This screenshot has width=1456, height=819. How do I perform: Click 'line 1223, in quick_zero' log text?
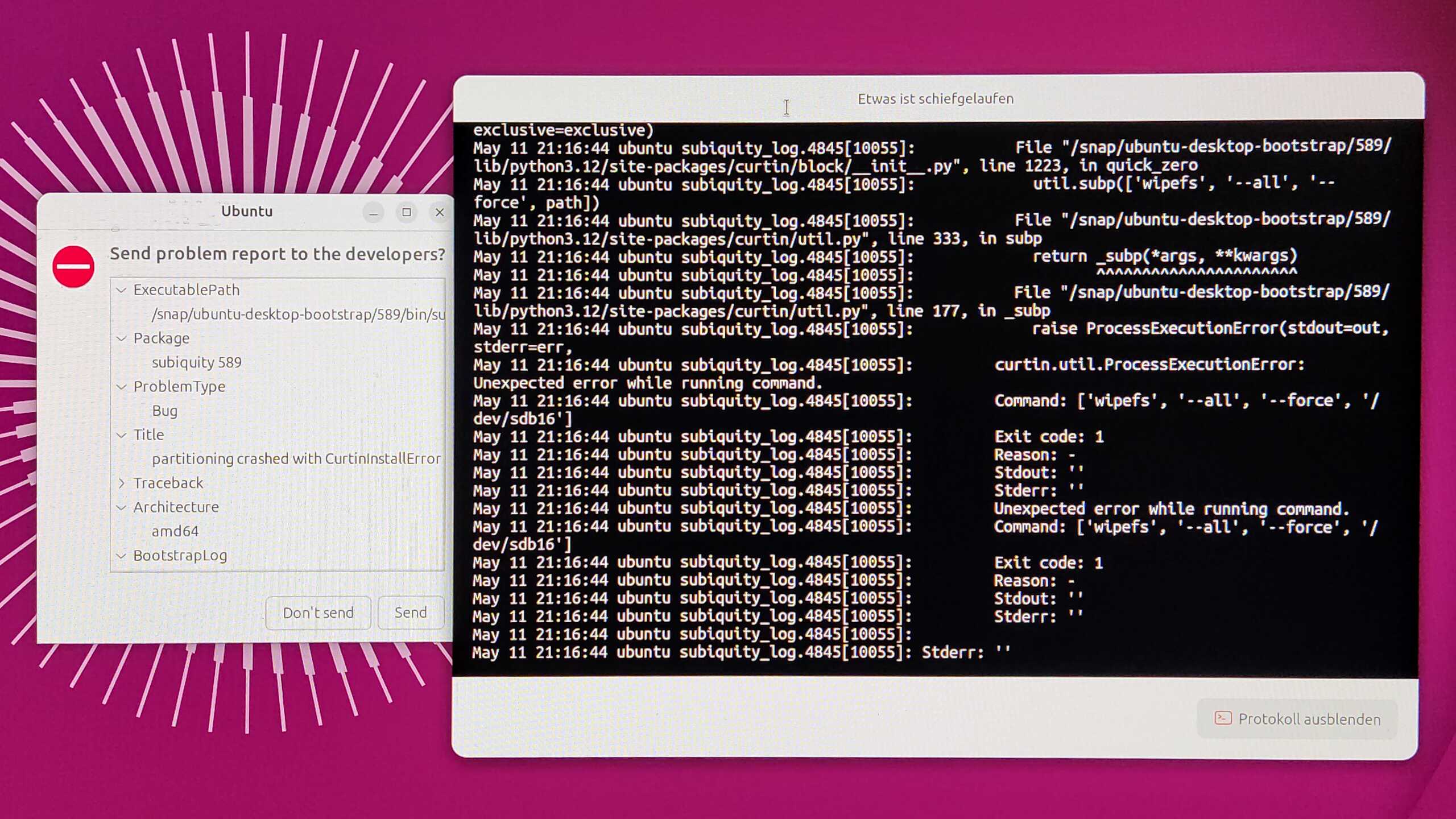pos(1088,166)
